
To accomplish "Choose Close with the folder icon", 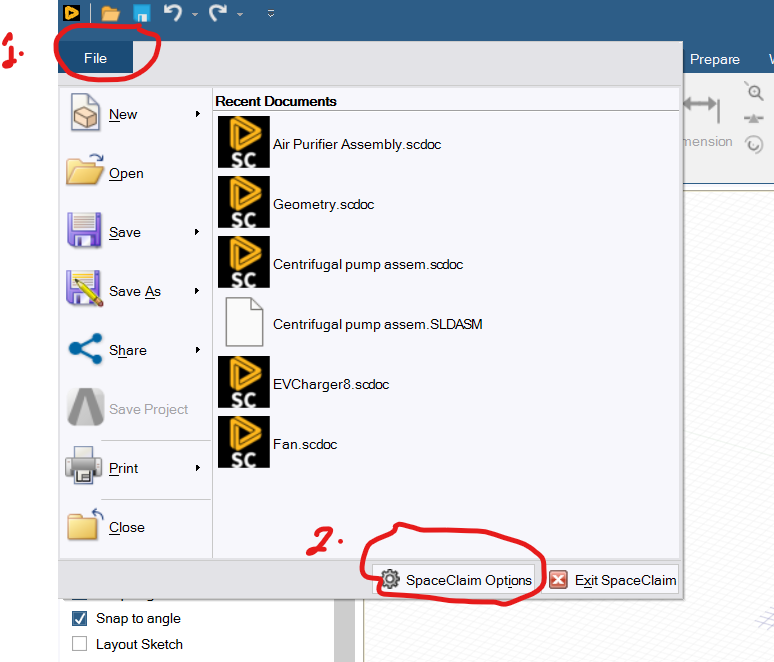I will [x=126, y=527].
